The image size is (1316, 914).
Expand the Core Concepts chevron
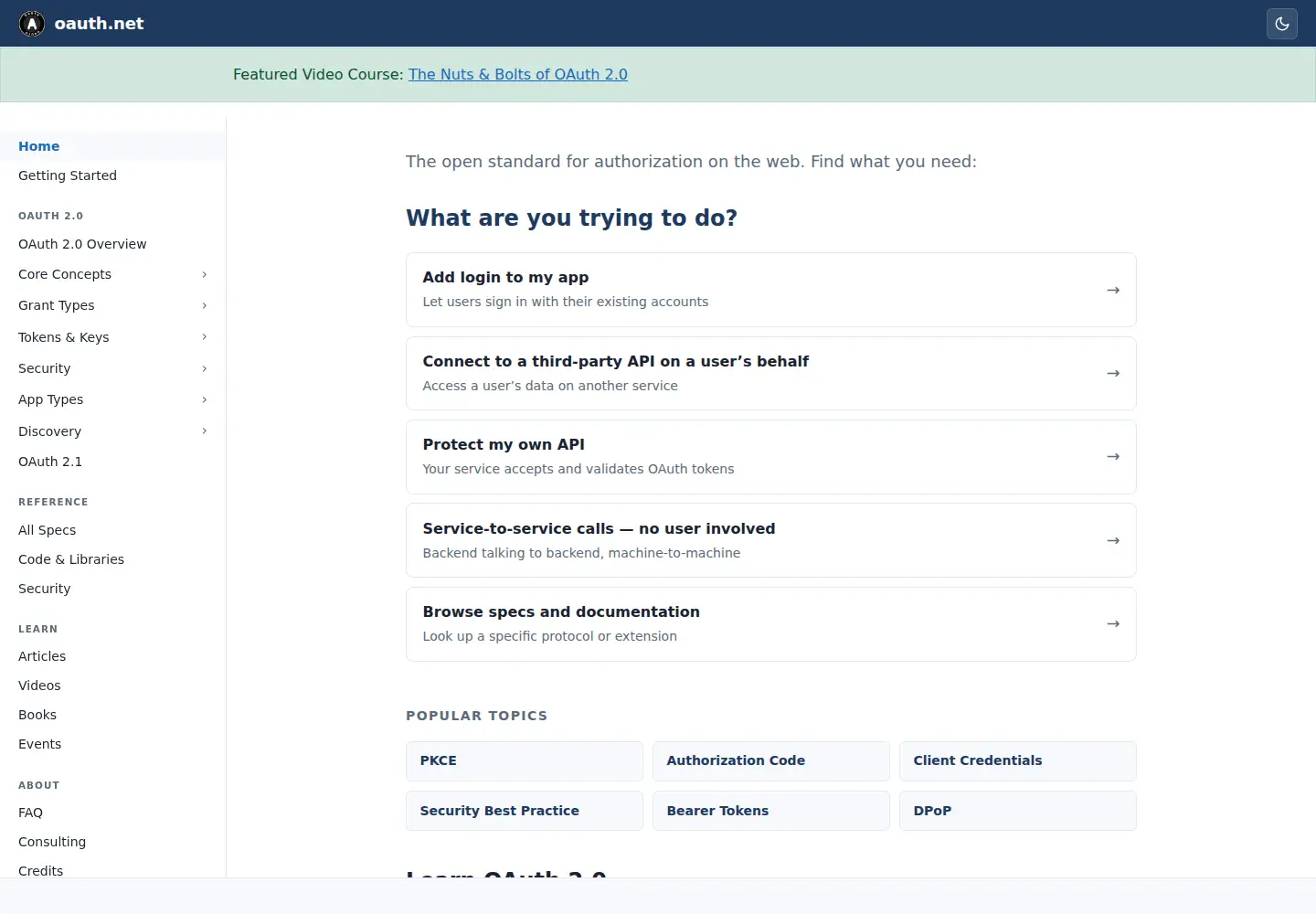(x=204, y=274)
